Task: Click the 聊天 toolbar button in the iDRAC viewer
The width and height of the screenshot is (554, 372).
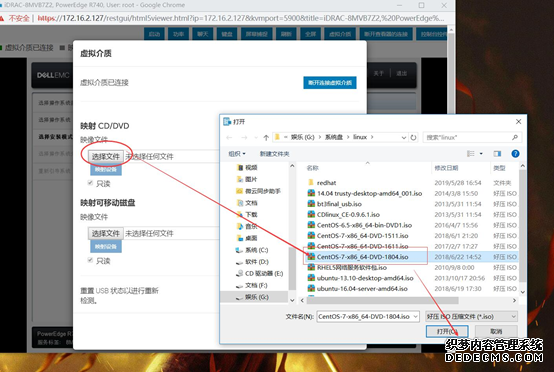Action: 202,34
